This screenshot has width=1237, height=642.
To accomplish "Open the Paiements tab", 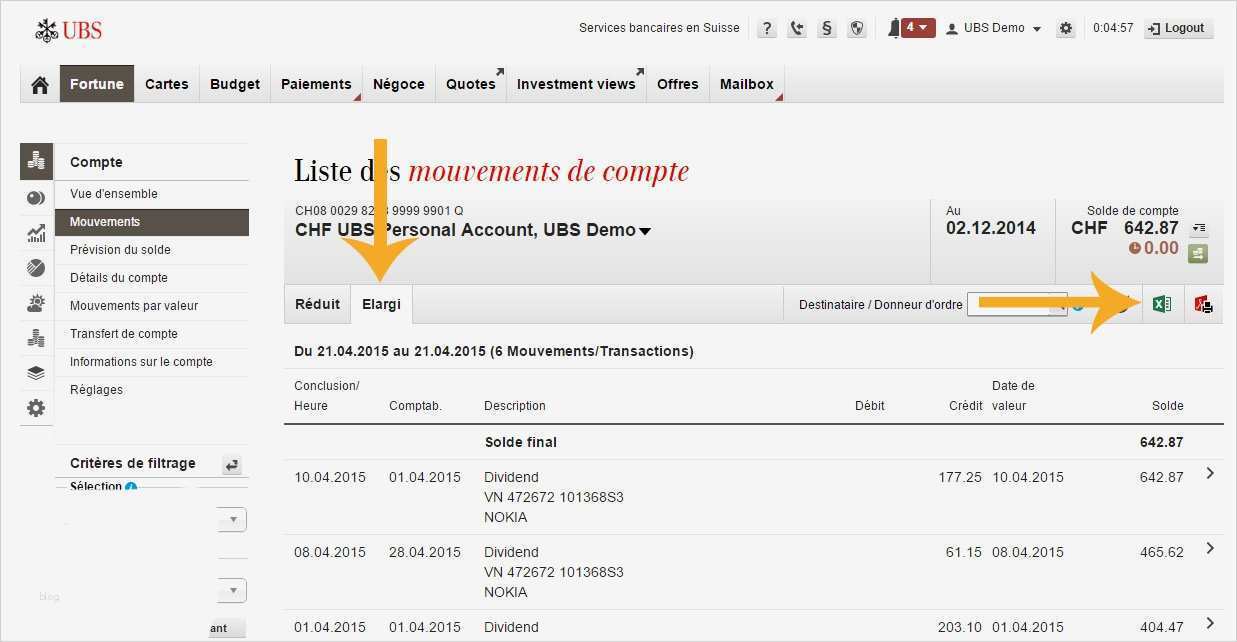I will [x=316, y=84].
